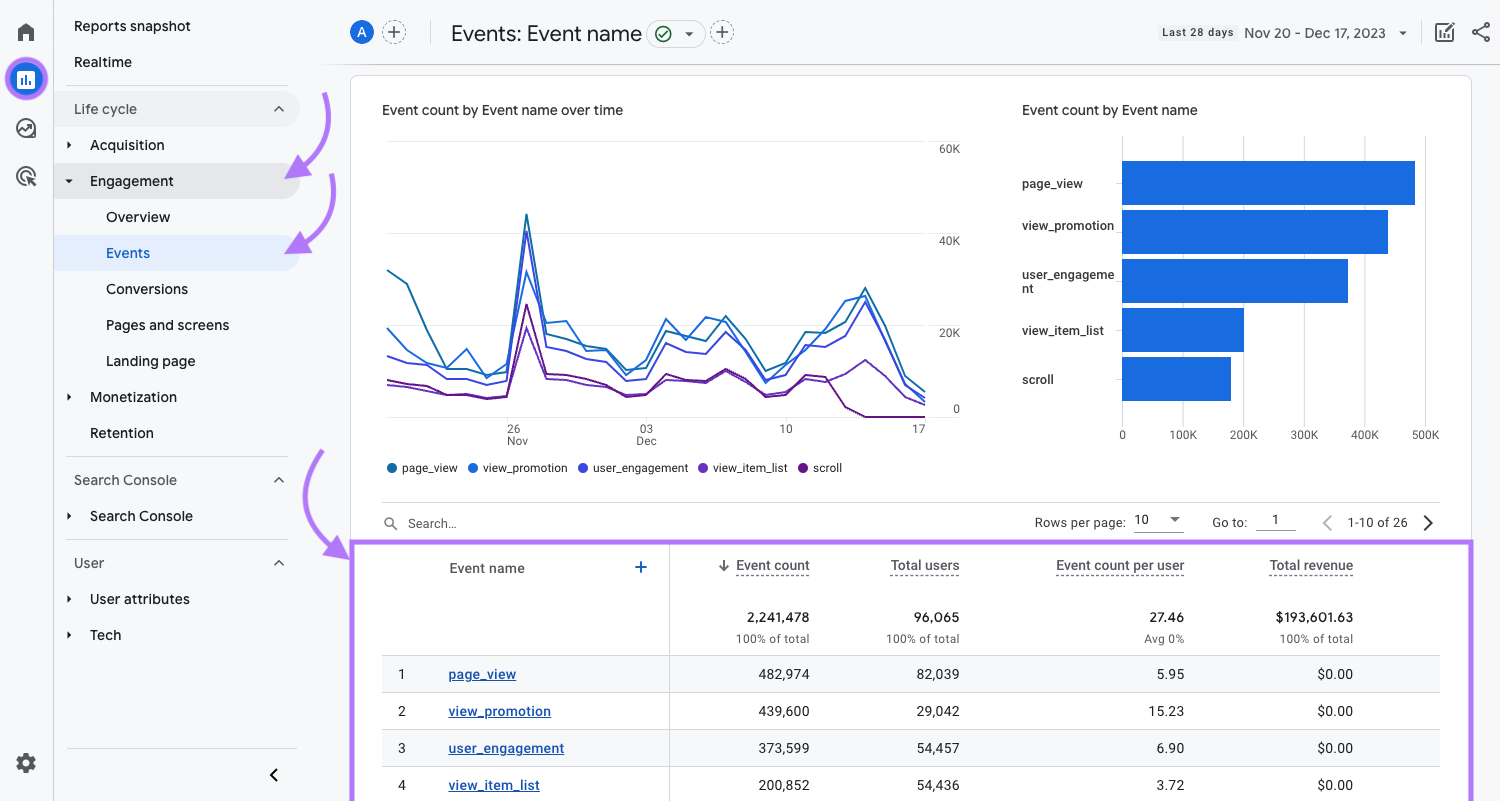Toggle page_view series in the chart legend
Image resolution: width=1500 pixels, height=801 pixels.
pos(421,467)
